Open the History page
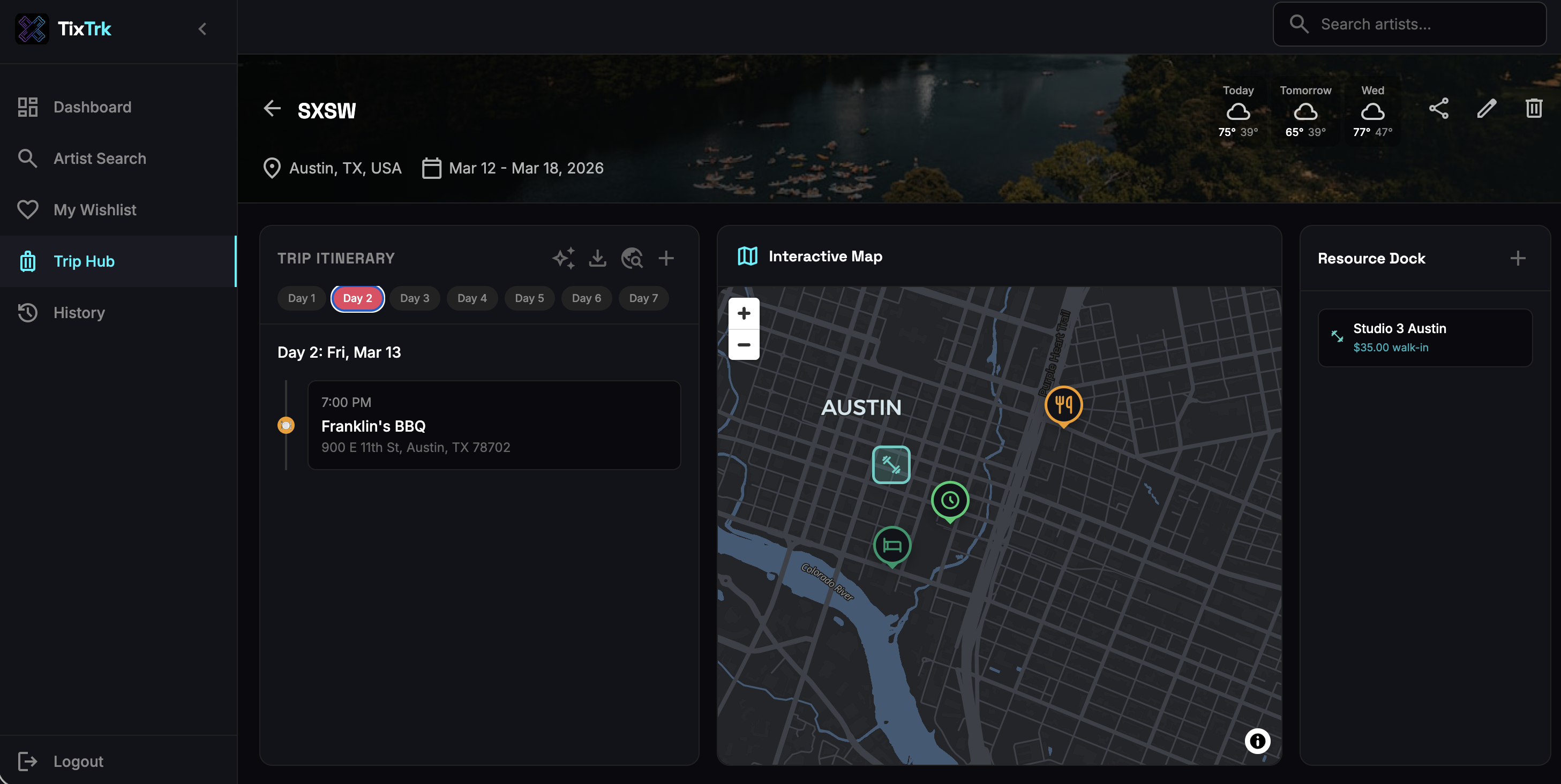Image resolution: width=1561 pixels, height=784 pixels. pos(118,313)
